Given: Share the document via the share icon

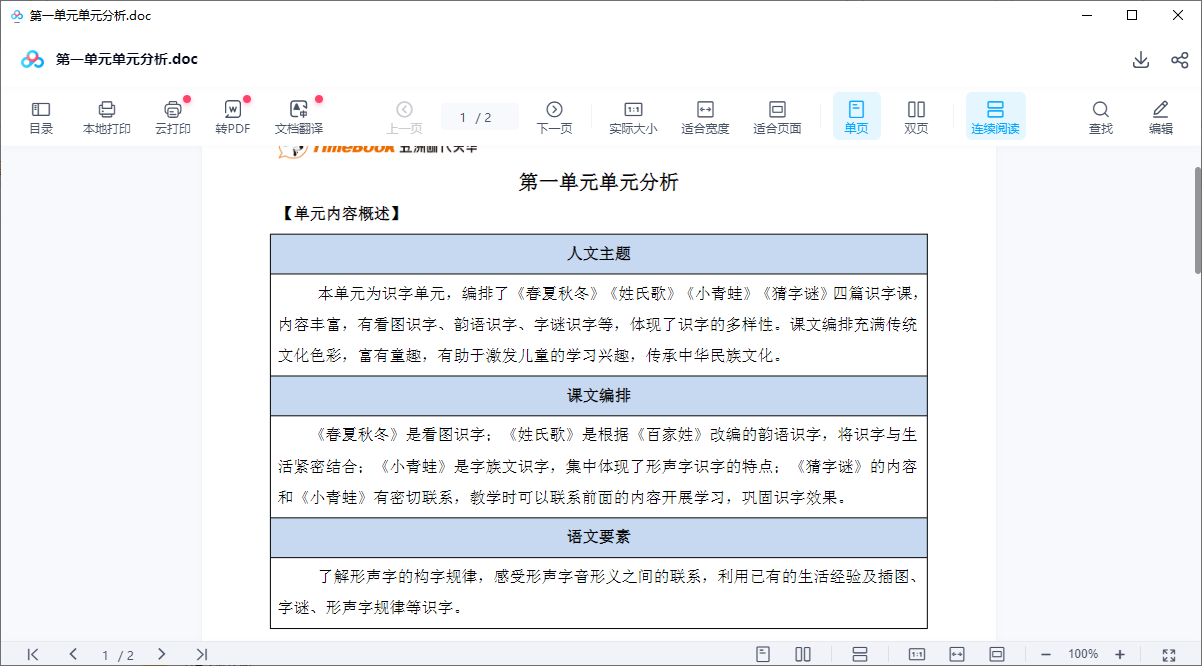Looking at the screenshot, I should (x=1180, y=60).
